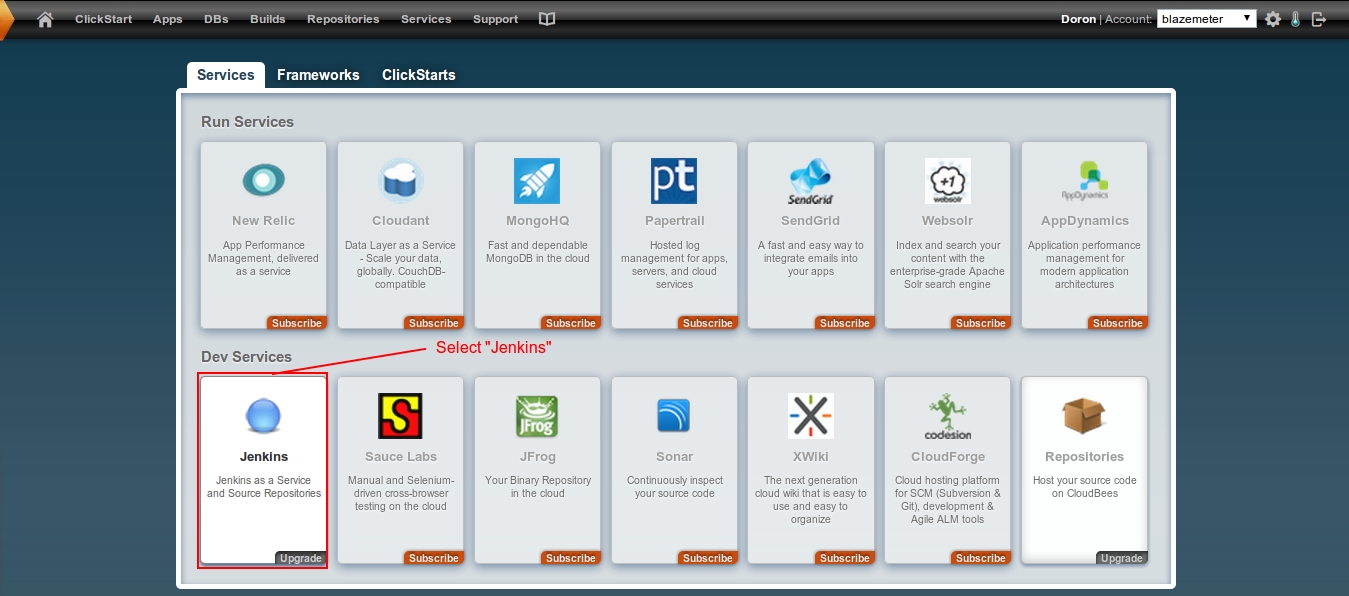Click the "Hosted log management" Papertrail description
This screenshot has width=1349, height=596.
point(675,265)
